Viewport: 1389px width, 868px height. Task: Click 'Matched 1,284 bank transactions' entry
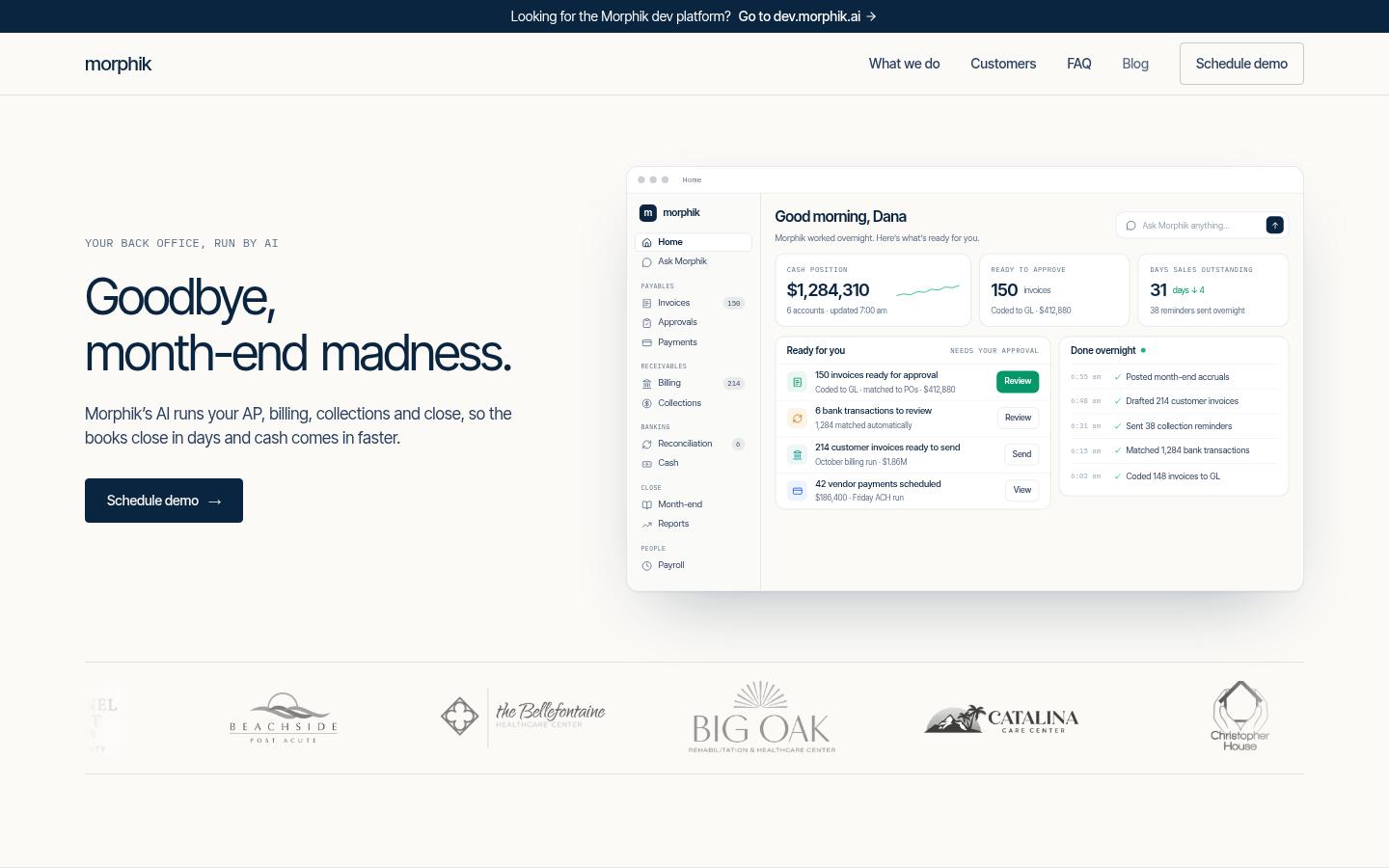tap(1174, 450)
